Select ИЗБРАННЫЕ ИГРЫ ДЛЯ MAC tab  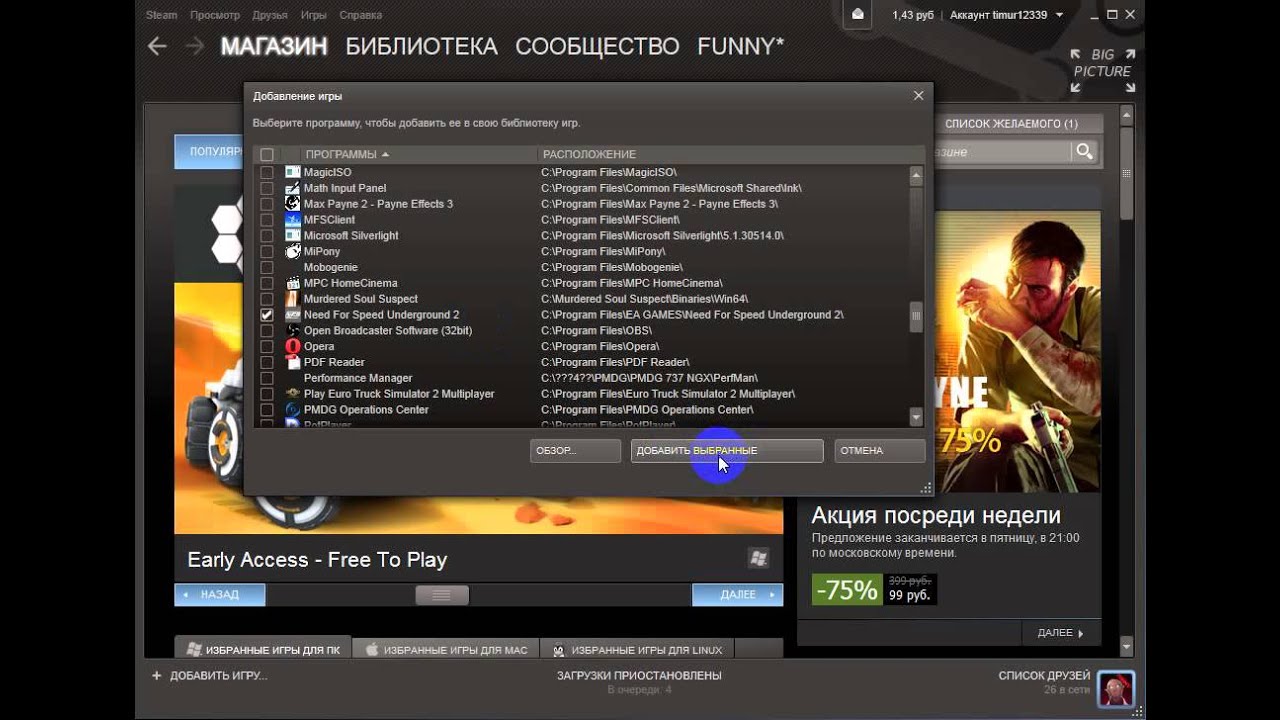point(446,649)
